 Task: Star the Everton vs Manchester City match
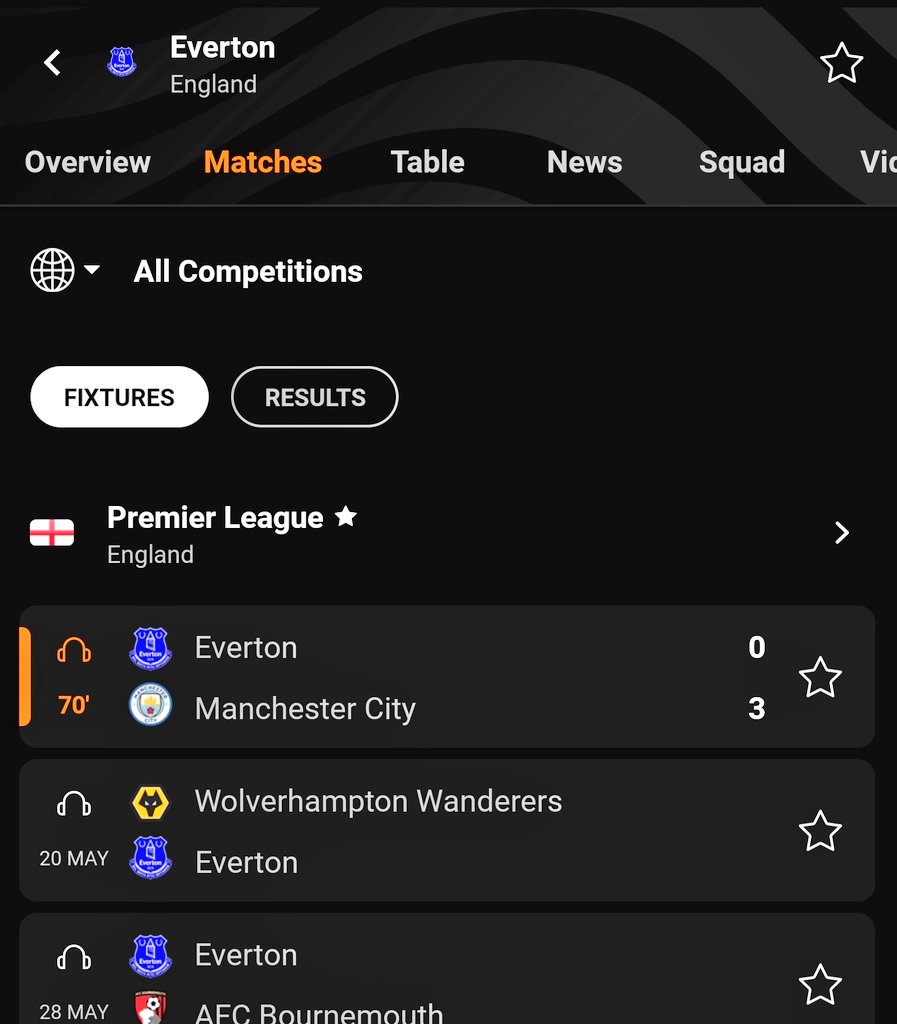click(x=820, y=677)
